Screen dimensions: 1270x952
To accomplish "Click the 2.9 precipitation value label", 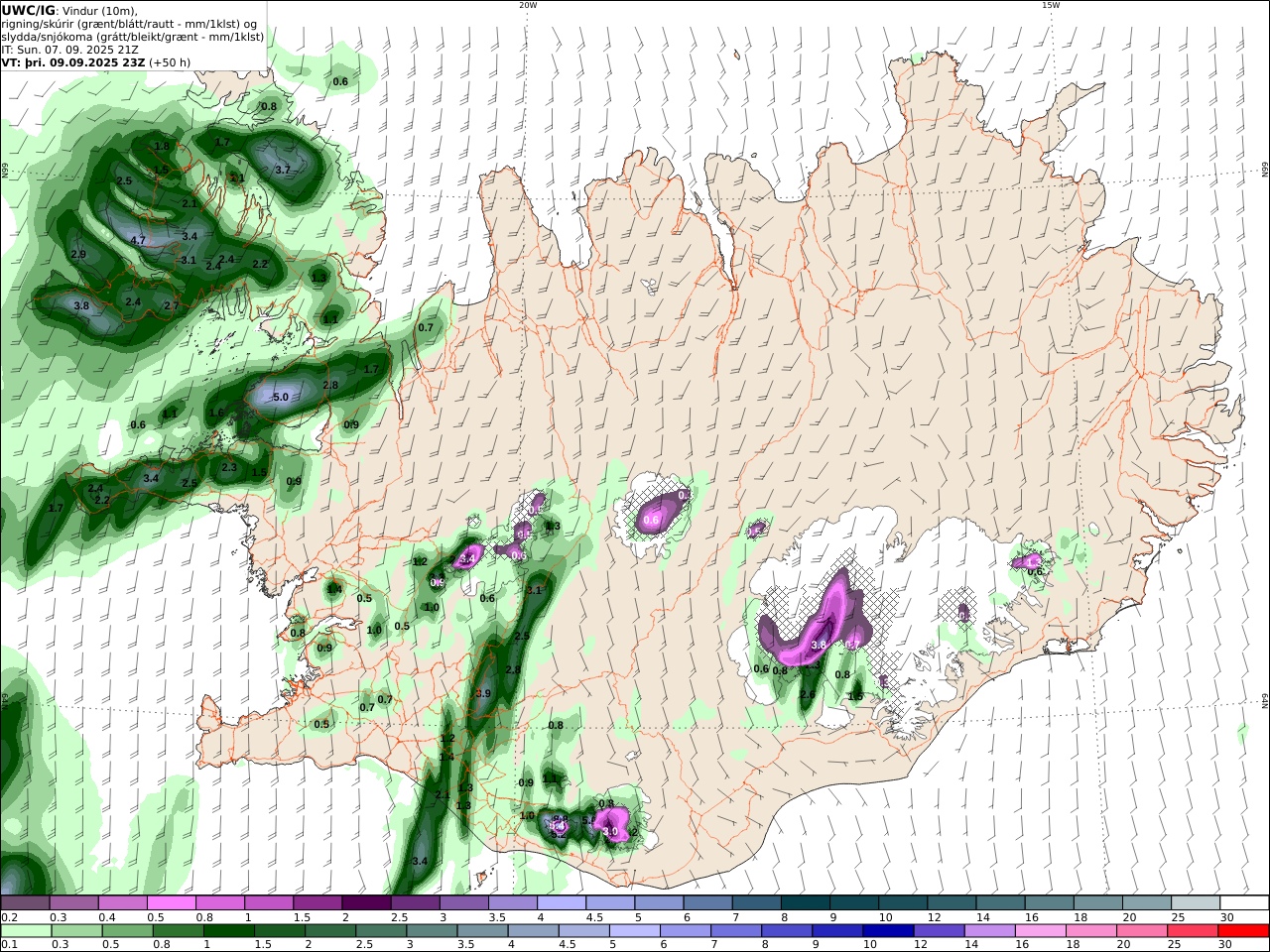I will pos(79,255).
